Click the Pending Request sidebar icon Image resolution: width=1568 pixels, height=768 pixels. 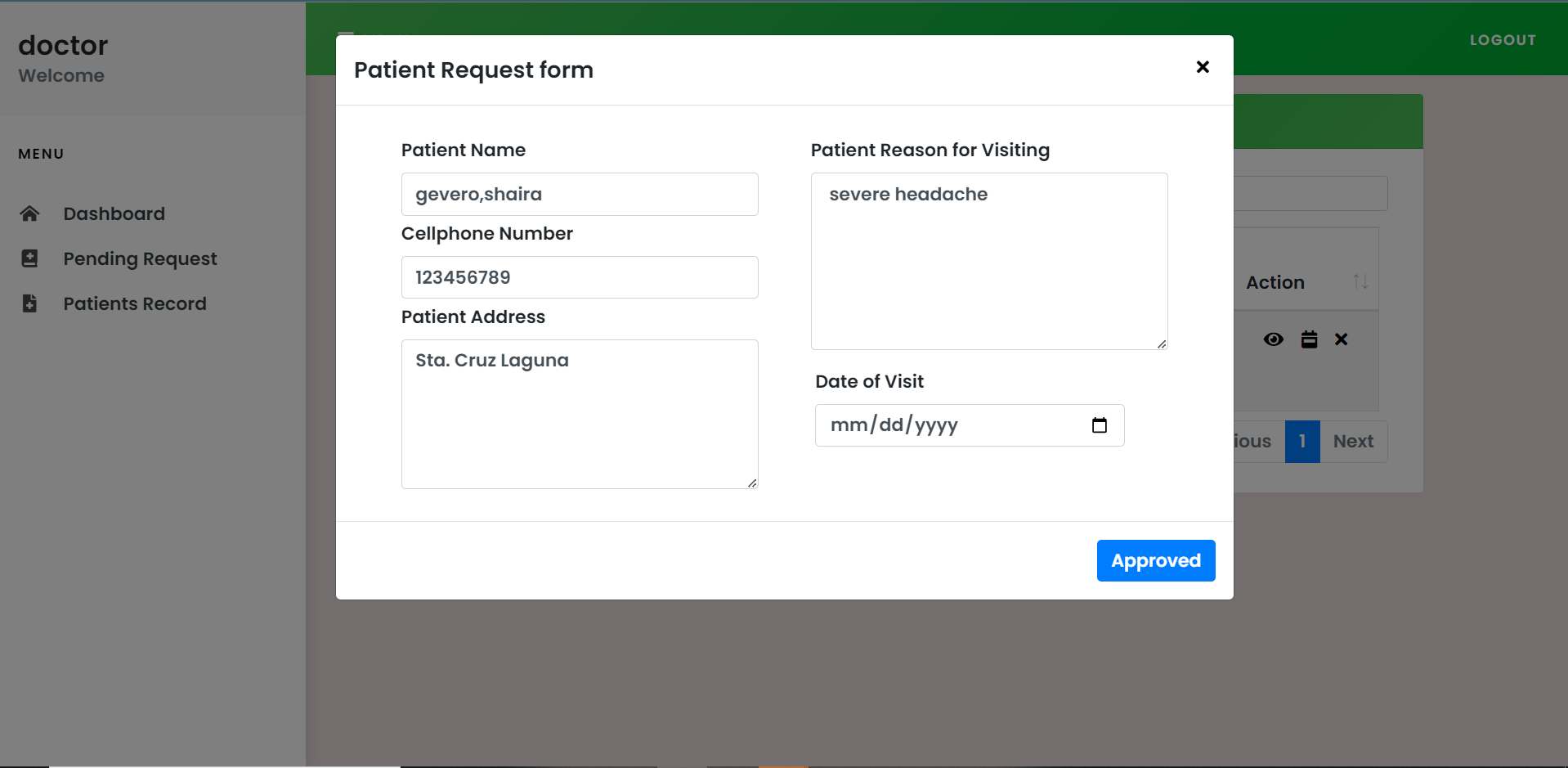pyautogui.click(x=29, y=258)
